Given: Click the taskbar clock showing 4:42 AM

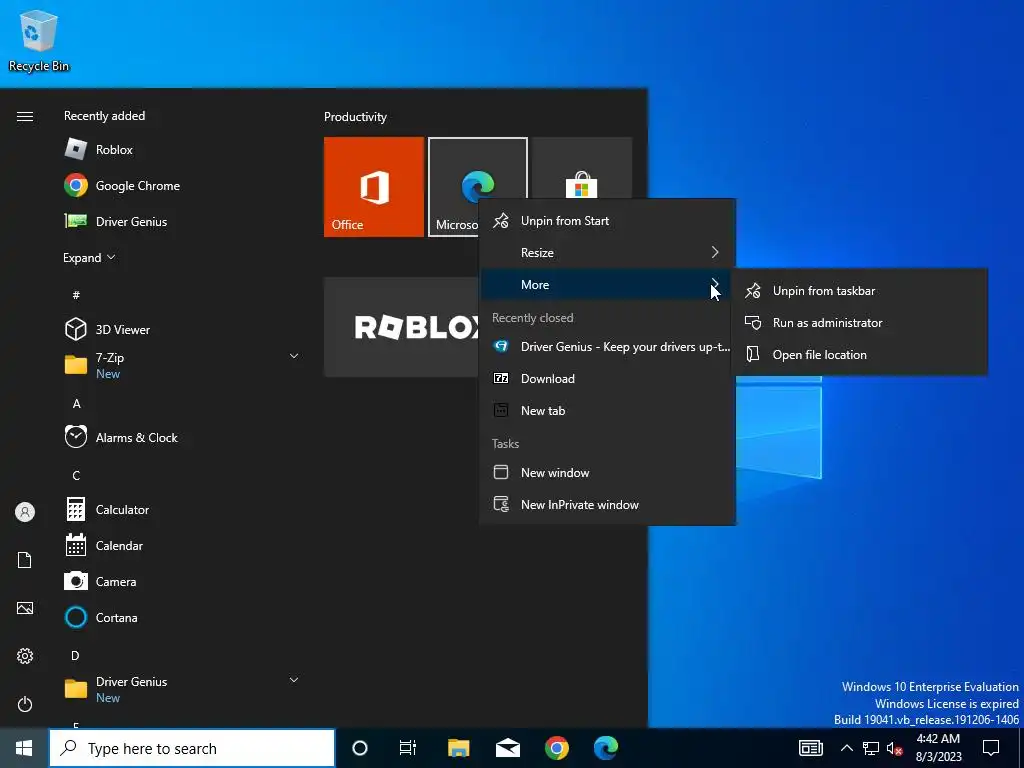Looking at the screenshot, I should [x=938, y=748].
